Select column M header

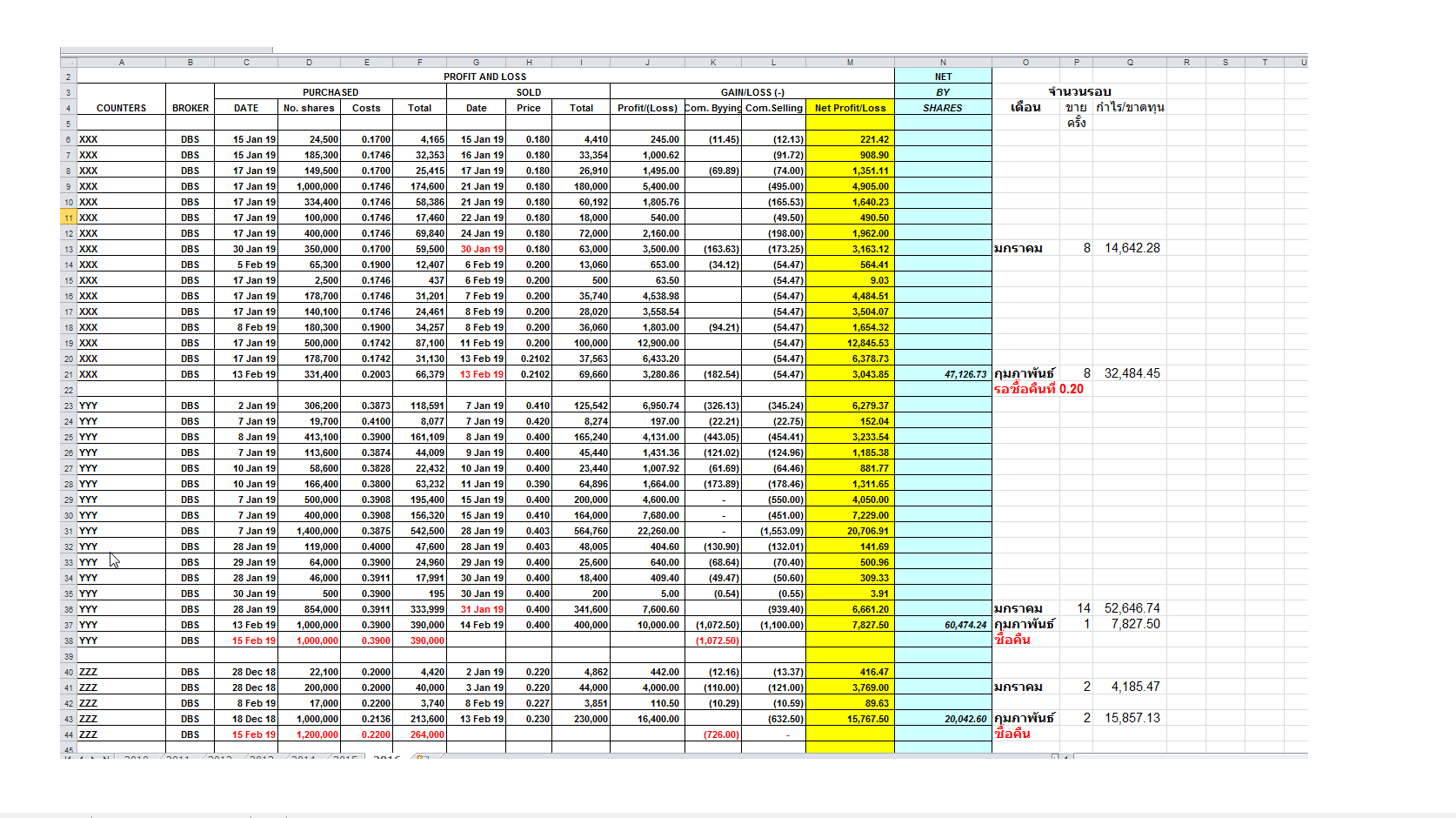[x=850, y=63]
